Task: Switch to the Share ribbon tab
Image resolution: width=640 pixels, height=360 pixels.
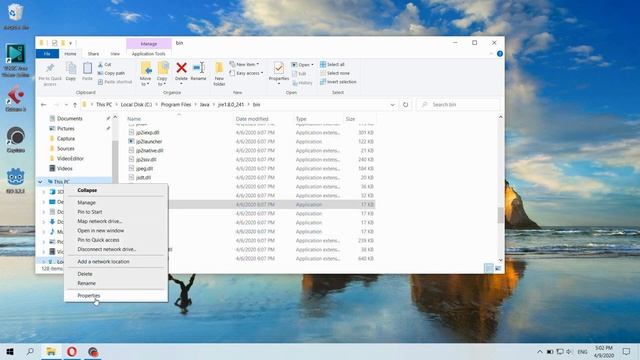Action: [x=93, y=54]
